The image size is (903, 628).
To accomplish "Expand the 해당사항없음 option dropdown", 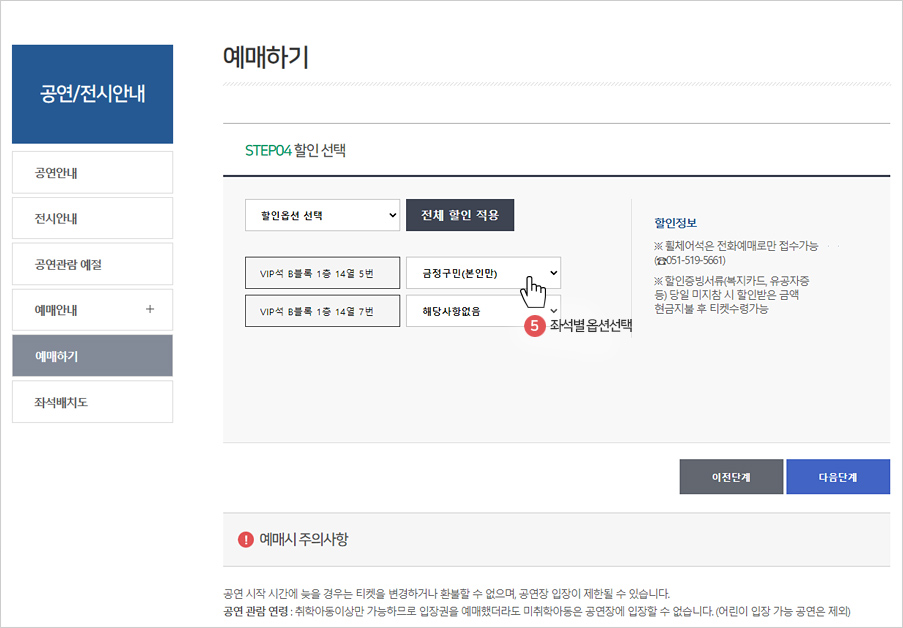I will pos(483,311).
